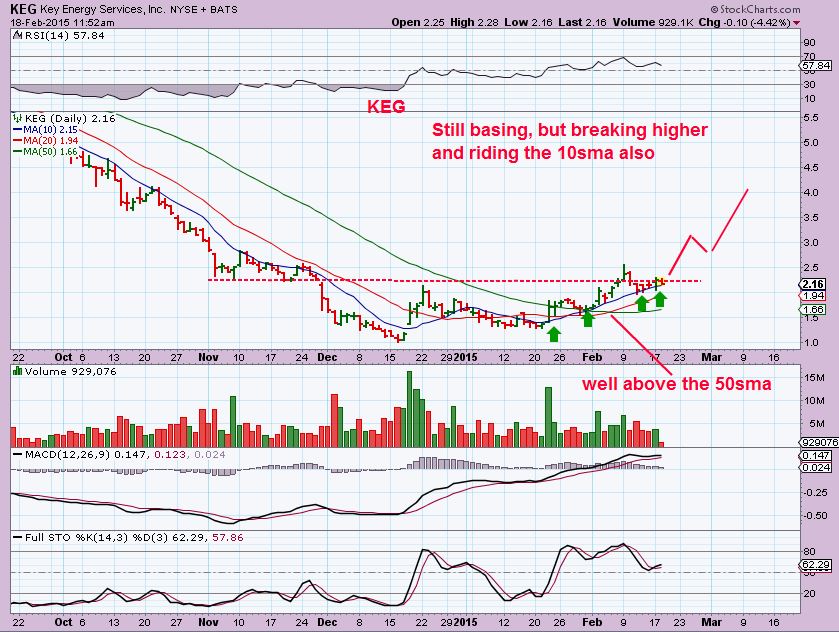Click the Chg -0.10 (-4.42%) value
Image resolution: width=839 pixels, height=632 pixels.
click(744, 22)
